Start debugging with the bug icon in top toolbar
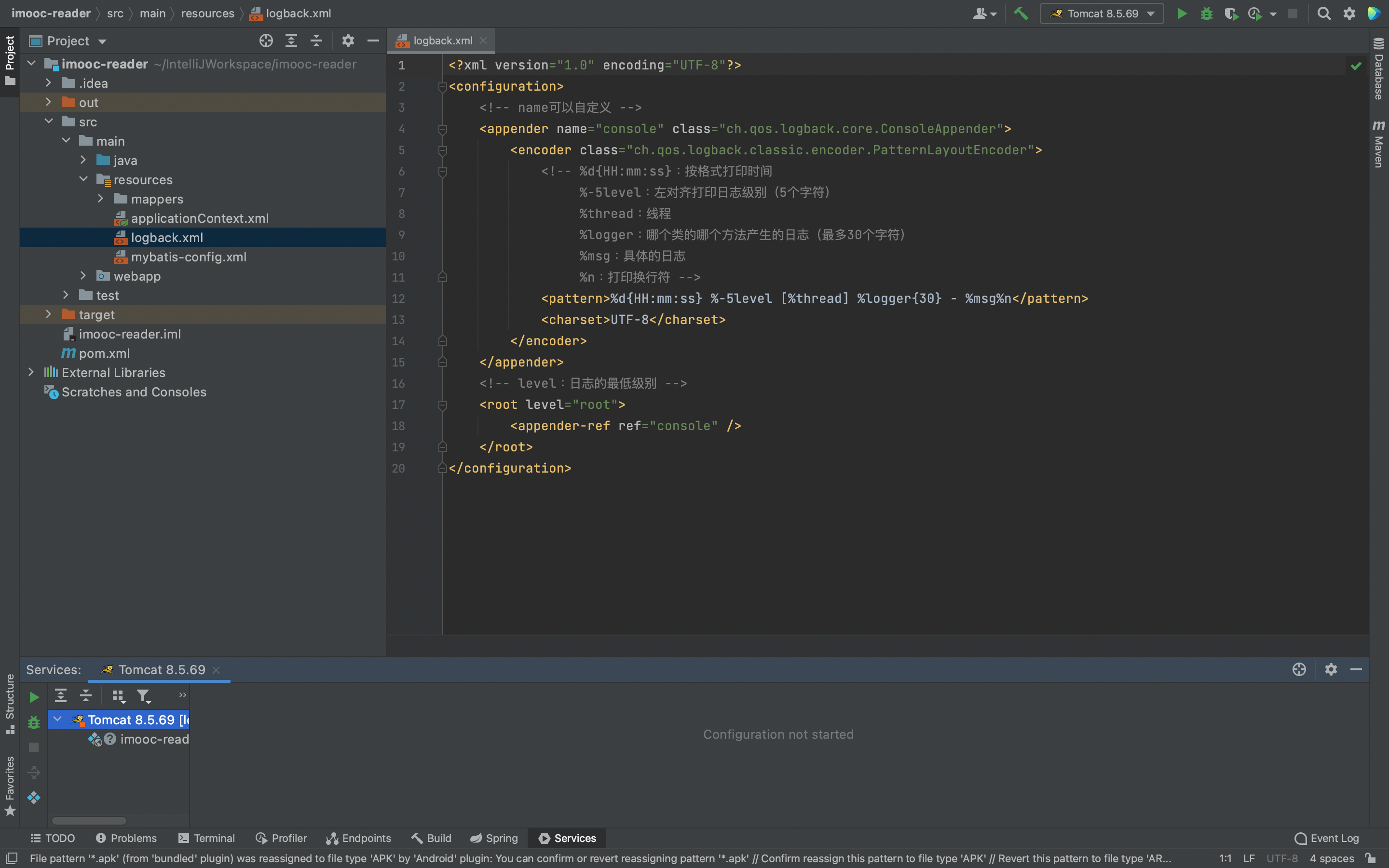1389x868 pixels. point(1206,13)
